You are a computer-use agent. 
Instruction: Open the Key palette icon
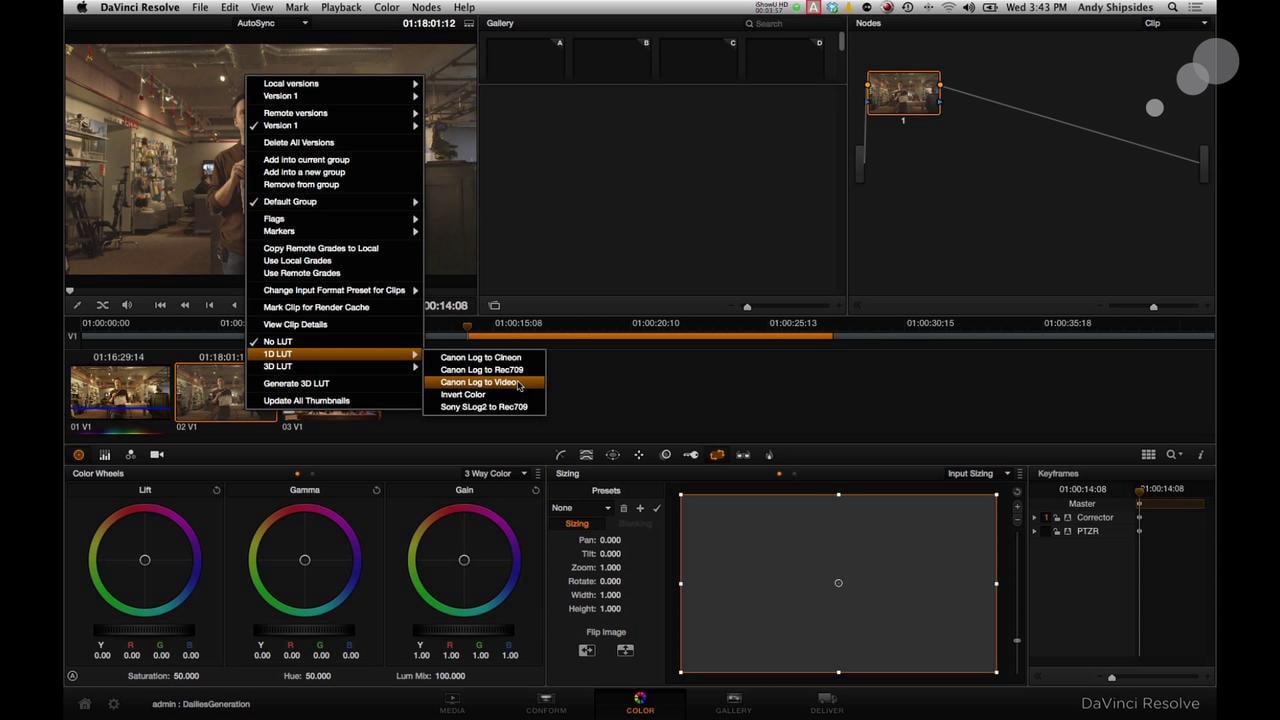[x=691, y=455]
